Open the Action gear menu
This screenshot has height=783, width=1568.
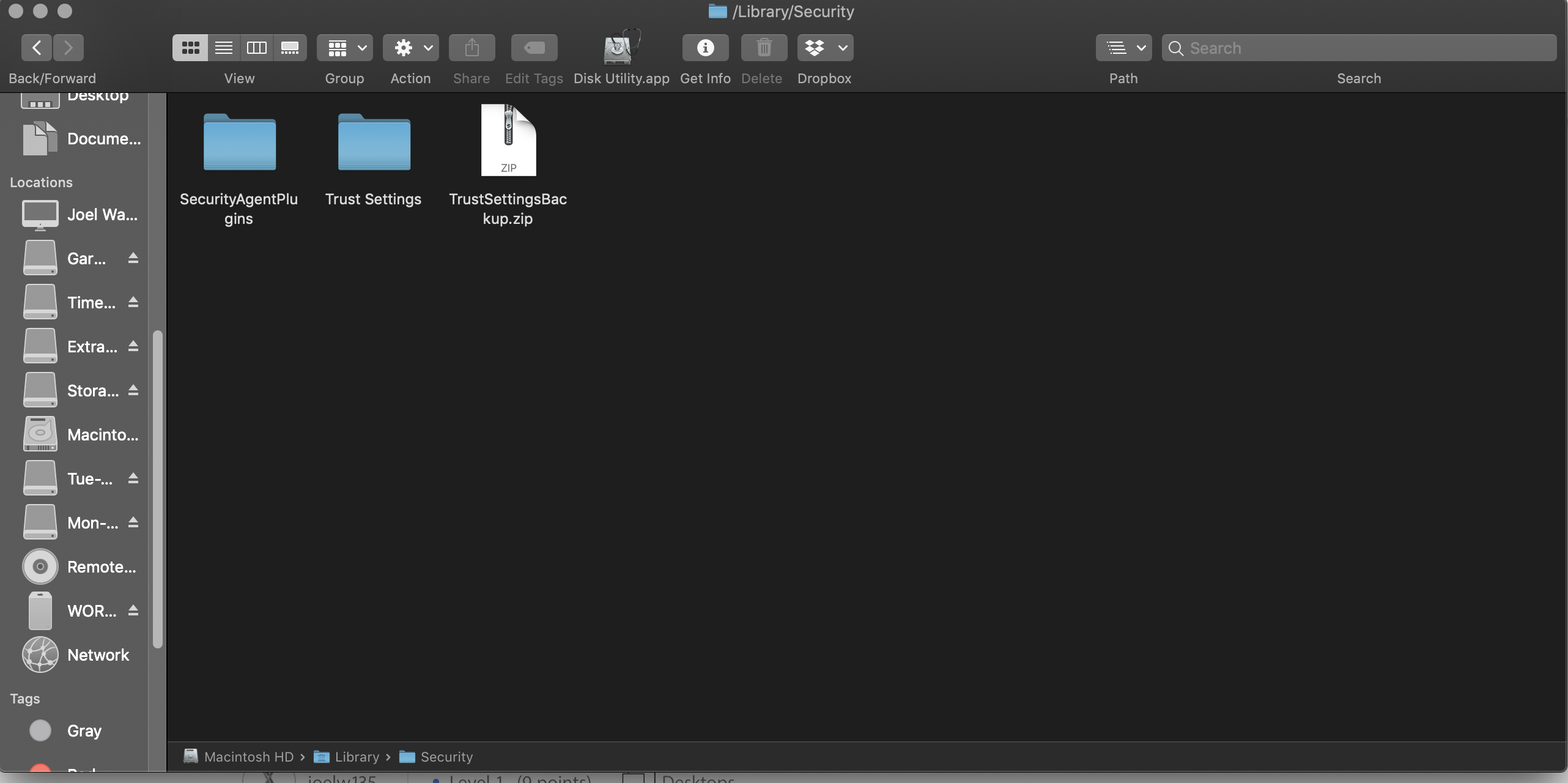click(411, 48)
